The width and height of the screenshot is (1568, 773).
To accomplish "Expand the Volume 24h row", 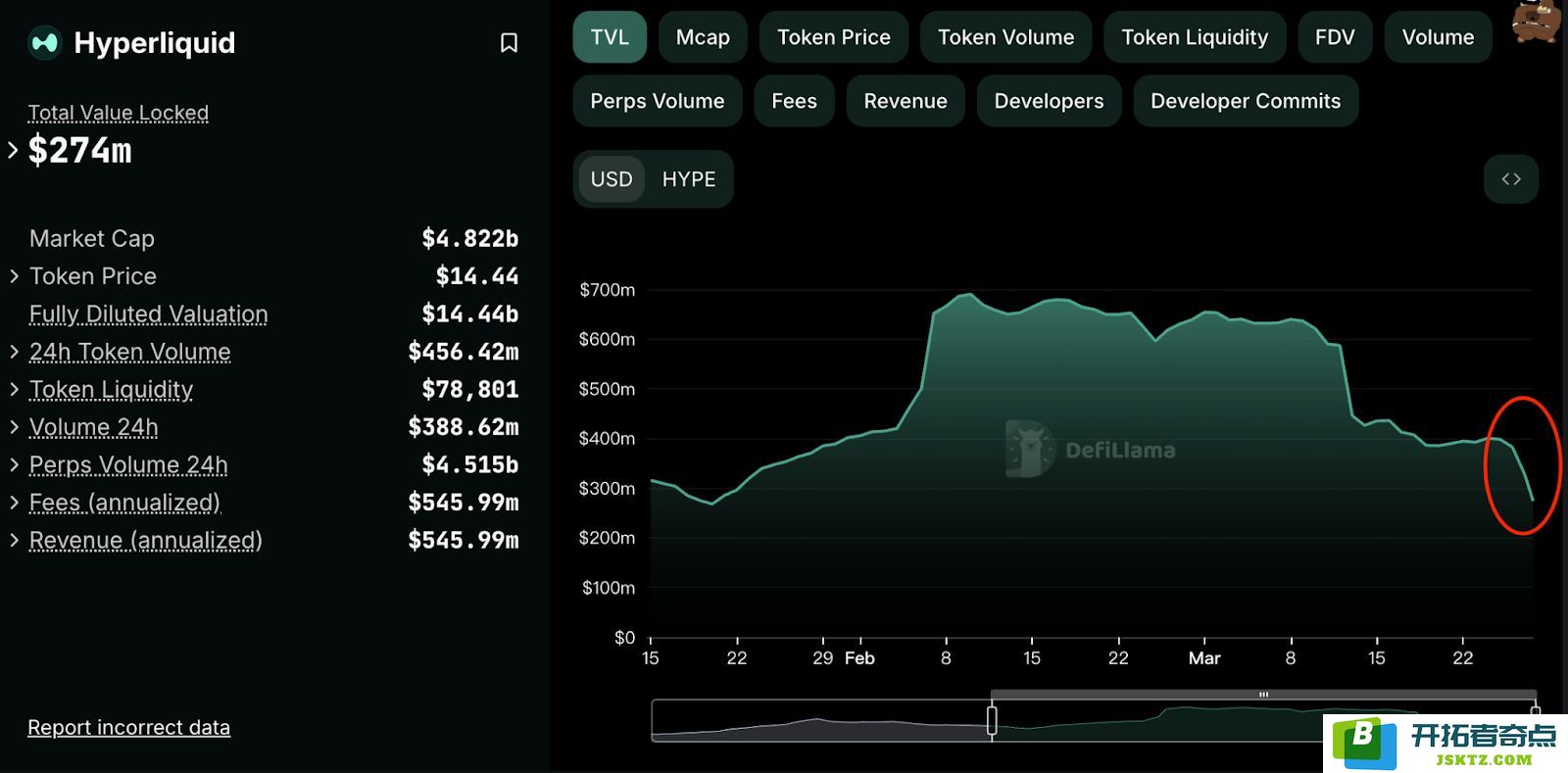I will point(14,427).
